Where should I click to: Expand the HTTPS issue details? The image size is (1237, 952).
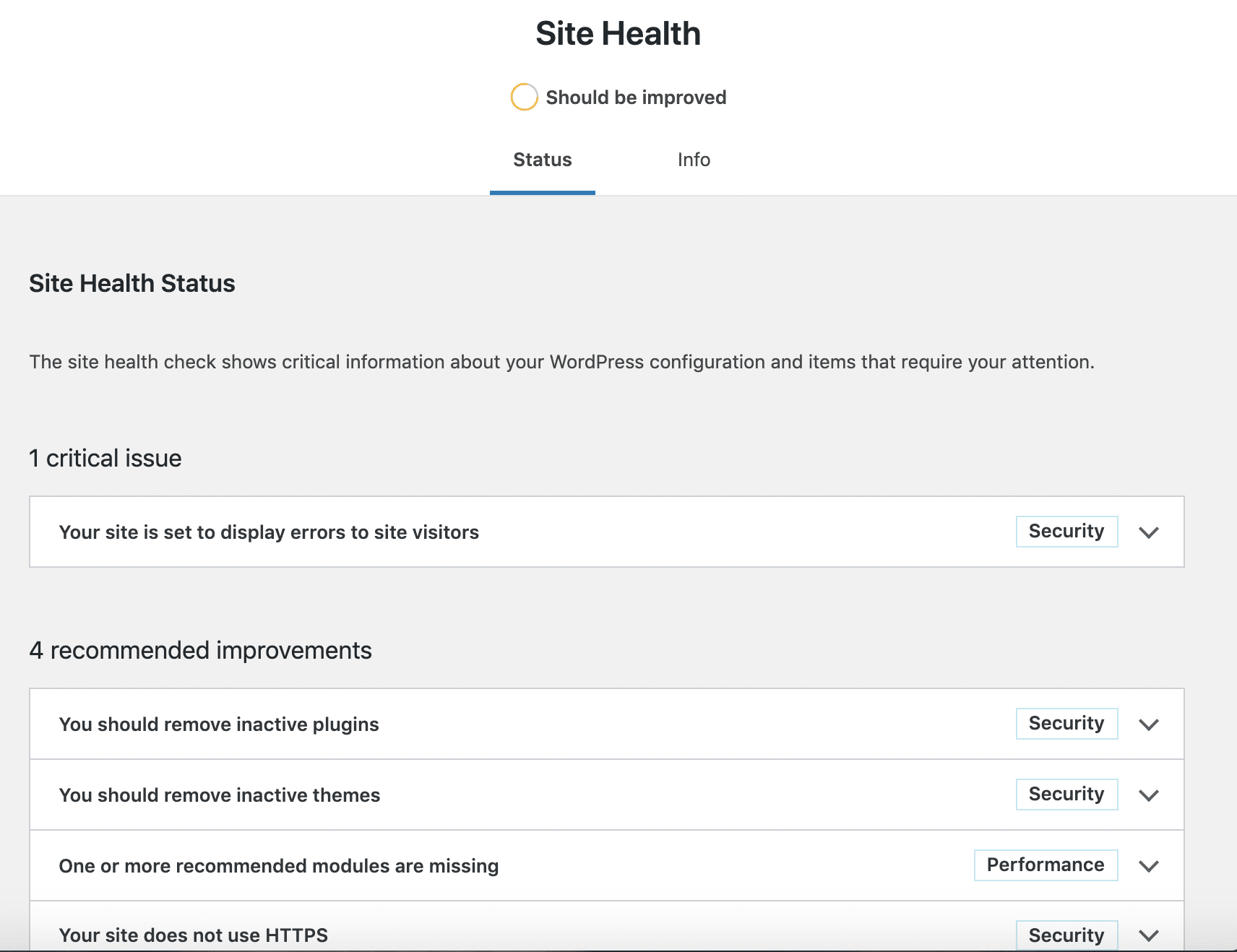(1148, 935)
